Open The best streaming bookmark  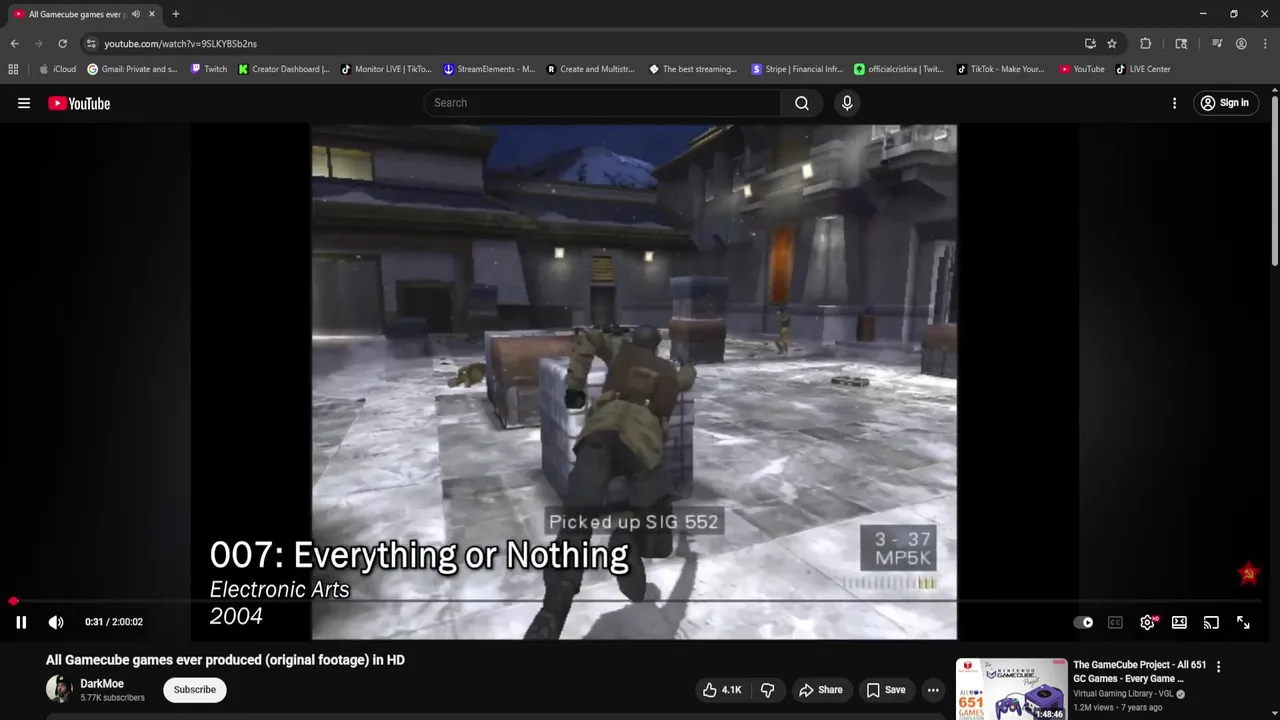pos(693,69)
